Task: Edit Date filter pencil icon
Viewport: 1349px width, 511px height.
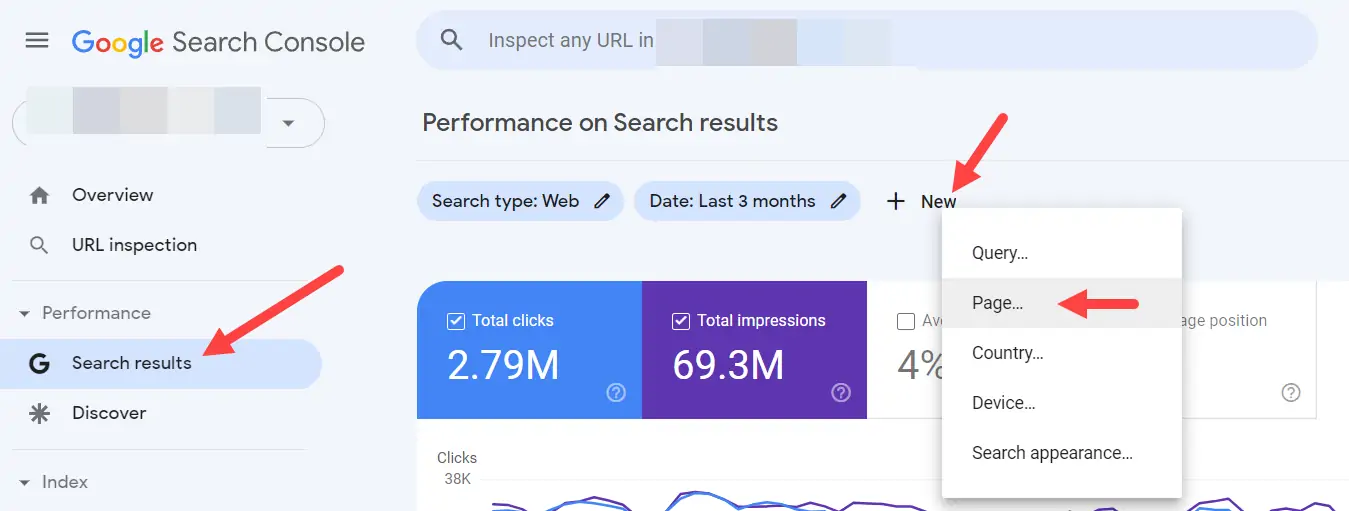Action: click(x=838, y=201)
